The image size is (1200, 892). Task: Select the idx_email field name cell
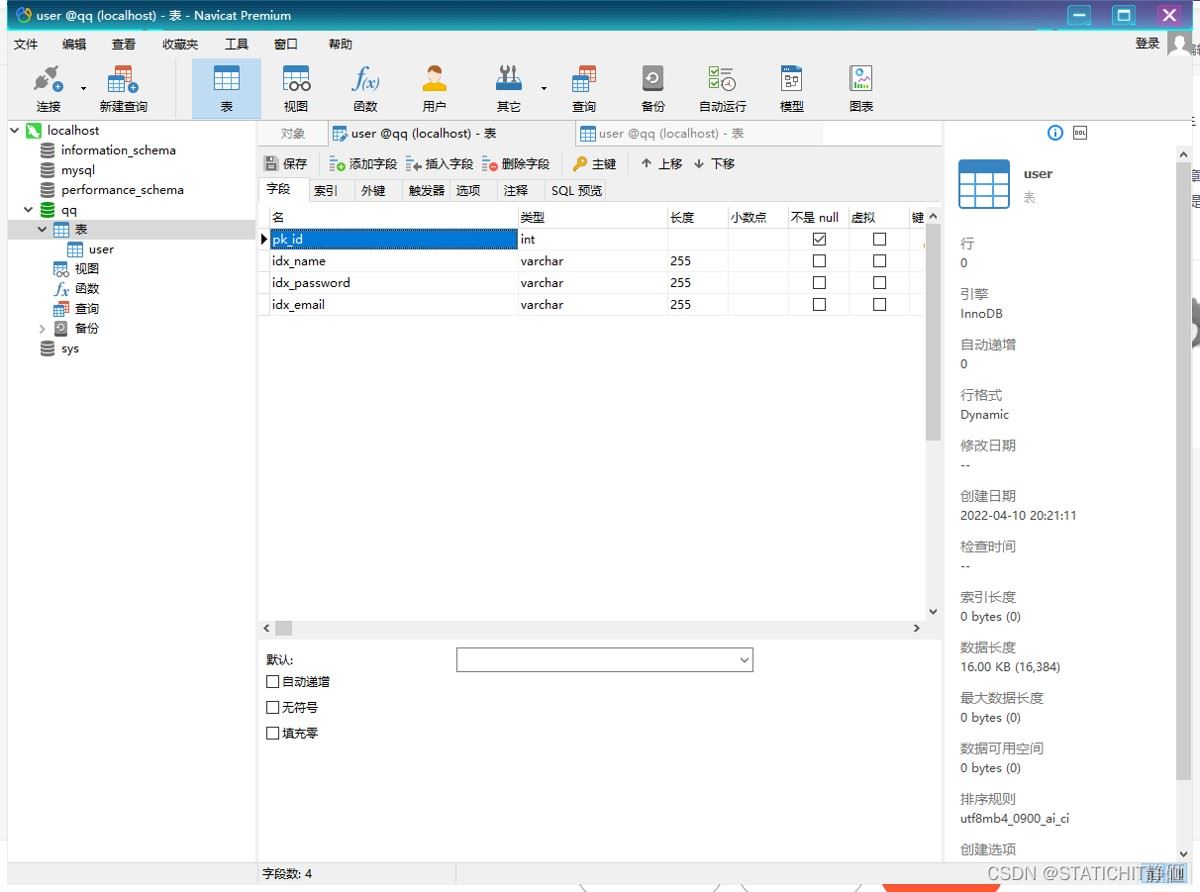tap(394, 305)
